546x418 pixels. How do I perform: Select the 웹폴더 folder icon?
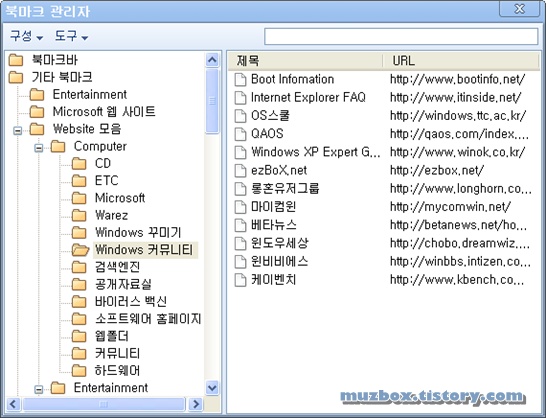[x=79, y=336]
